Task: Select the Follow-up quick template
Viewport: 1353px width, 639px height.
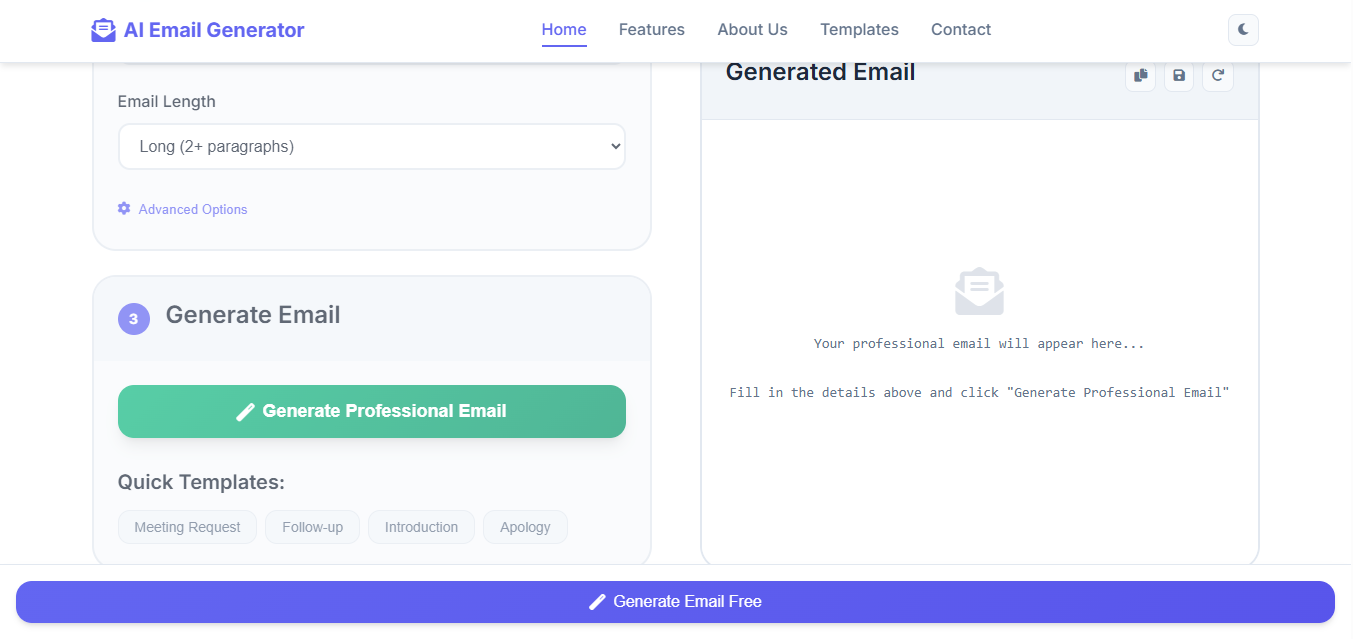Action: tap(312, 527)
